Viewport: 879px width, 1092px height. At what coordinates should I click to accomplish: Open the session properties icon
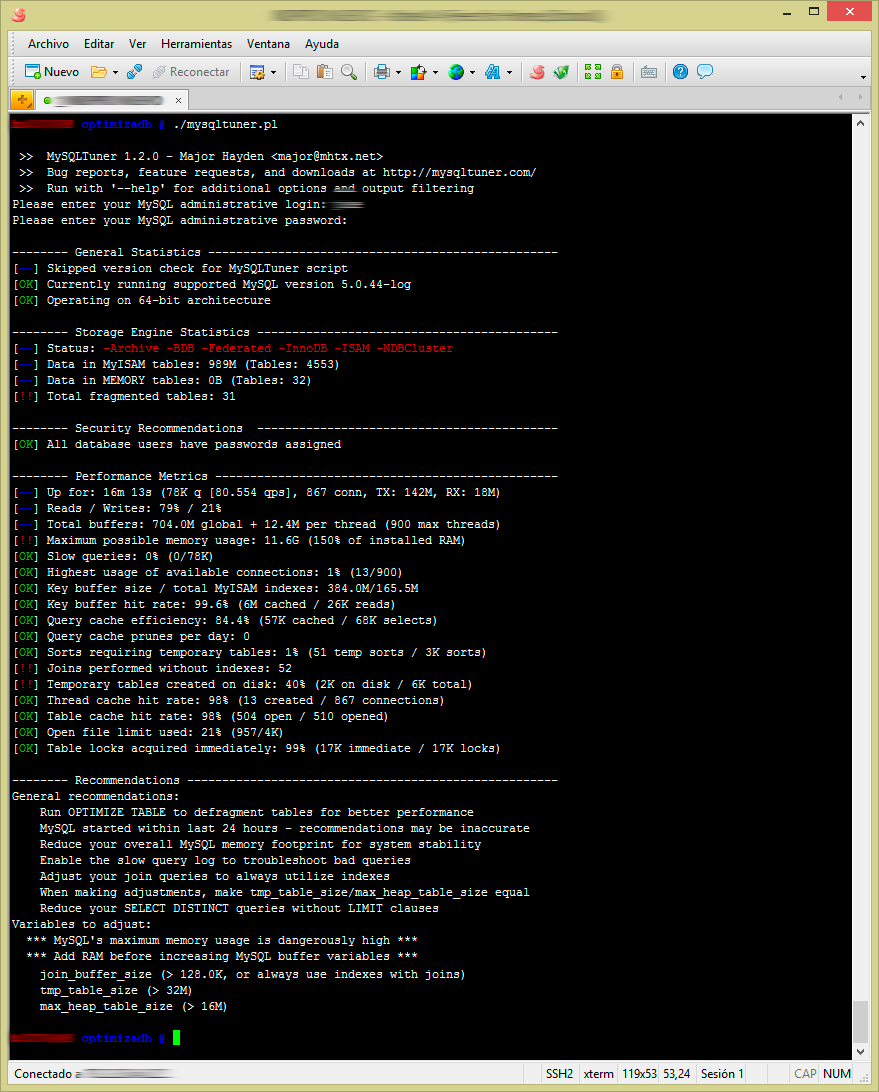point(257,72)
